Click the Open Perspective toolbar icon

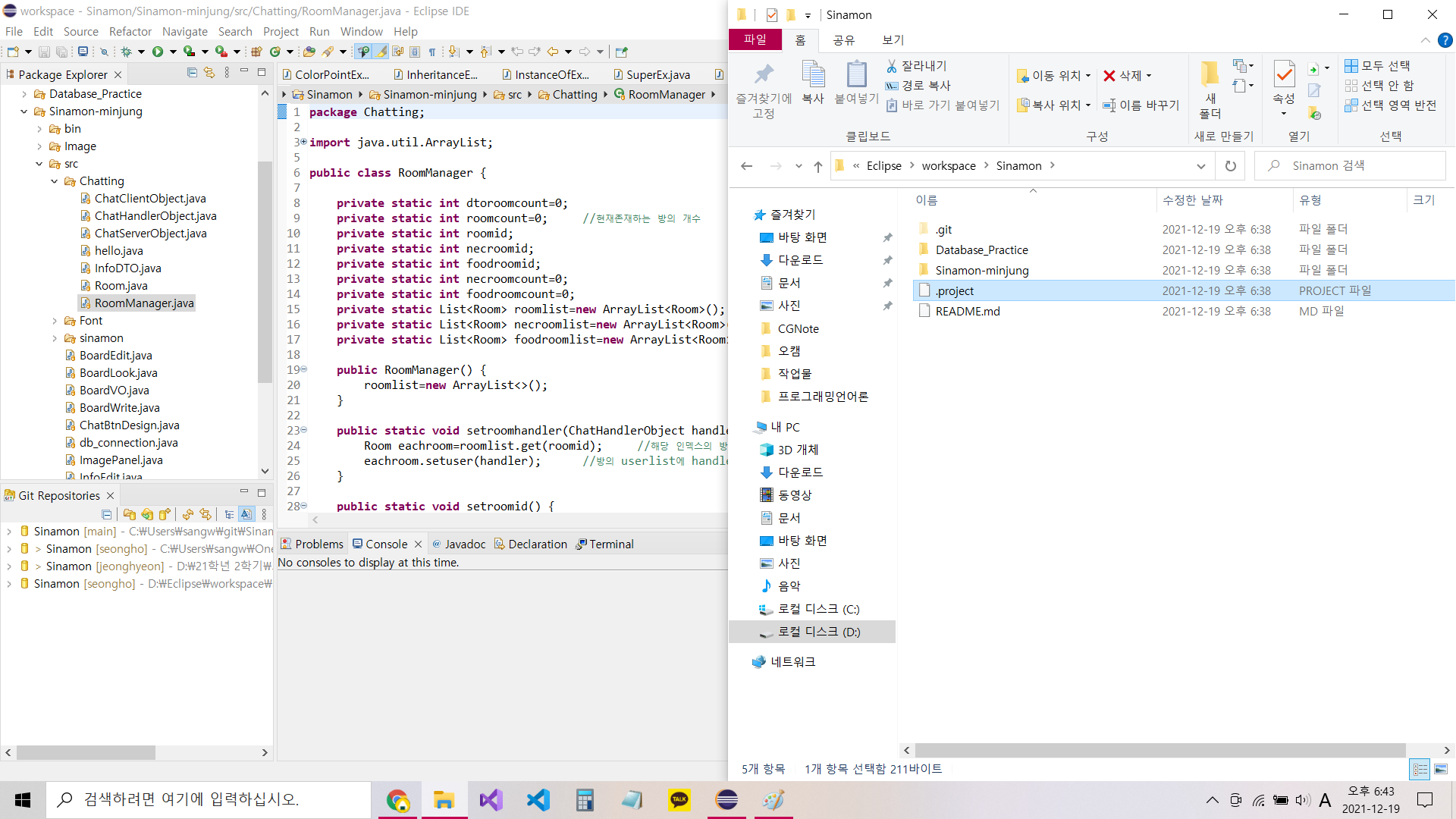tap(621, 52)
